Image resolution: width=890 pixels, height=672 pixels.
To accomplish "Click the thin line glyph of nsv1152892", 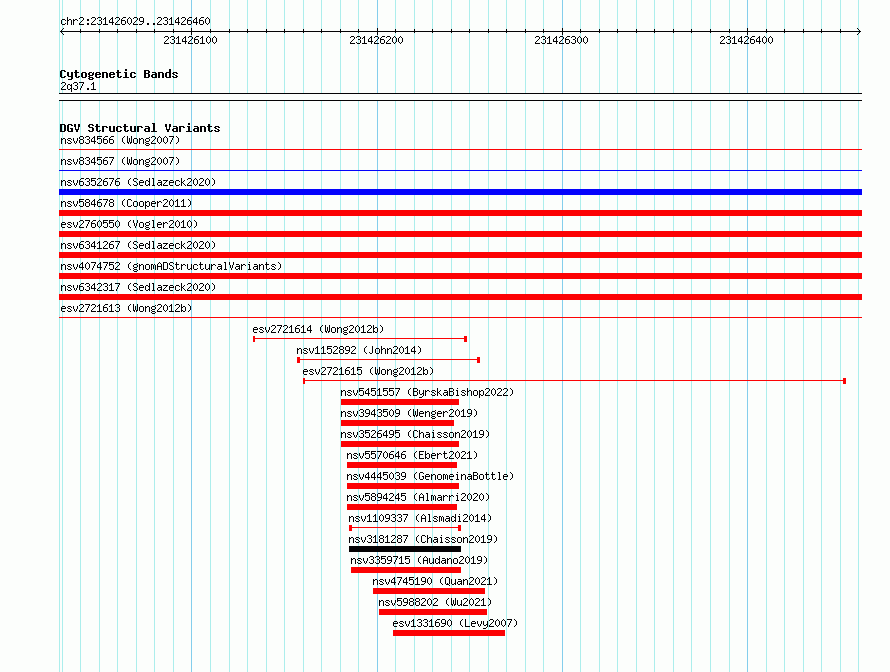I will click(389, 360).
